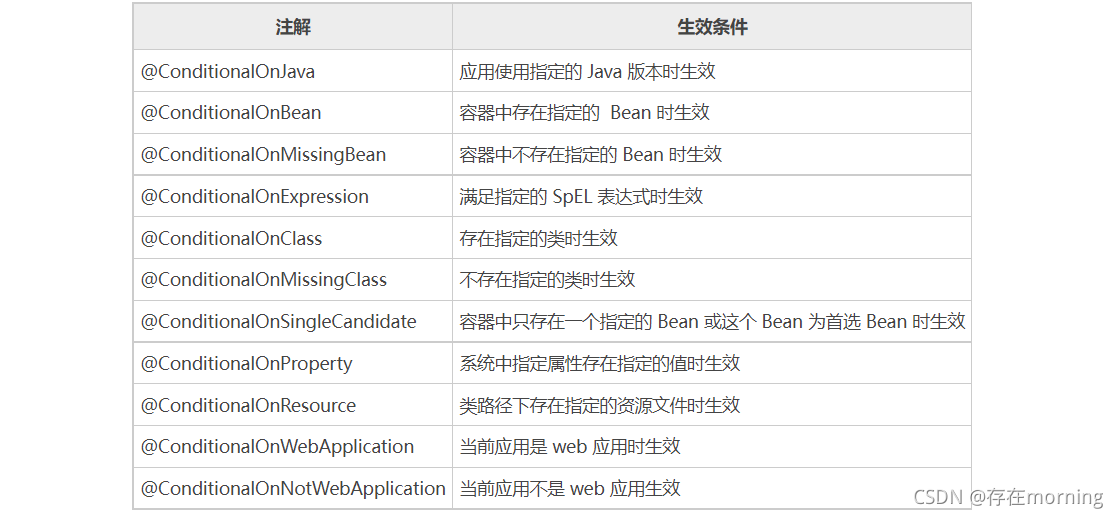Click the @ConditionalOnExpression annotation

255,197
